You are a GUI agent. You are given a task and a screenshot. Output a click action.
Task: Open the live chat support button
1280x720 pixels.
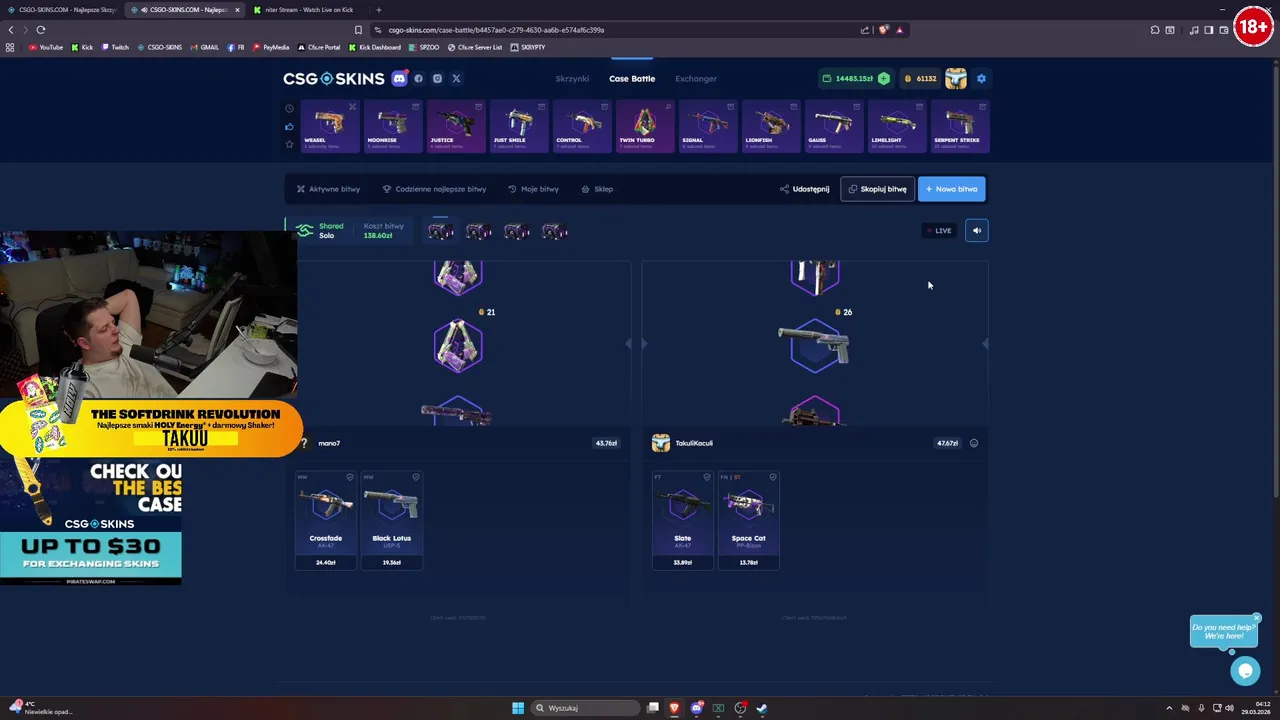pos(1245,671)
